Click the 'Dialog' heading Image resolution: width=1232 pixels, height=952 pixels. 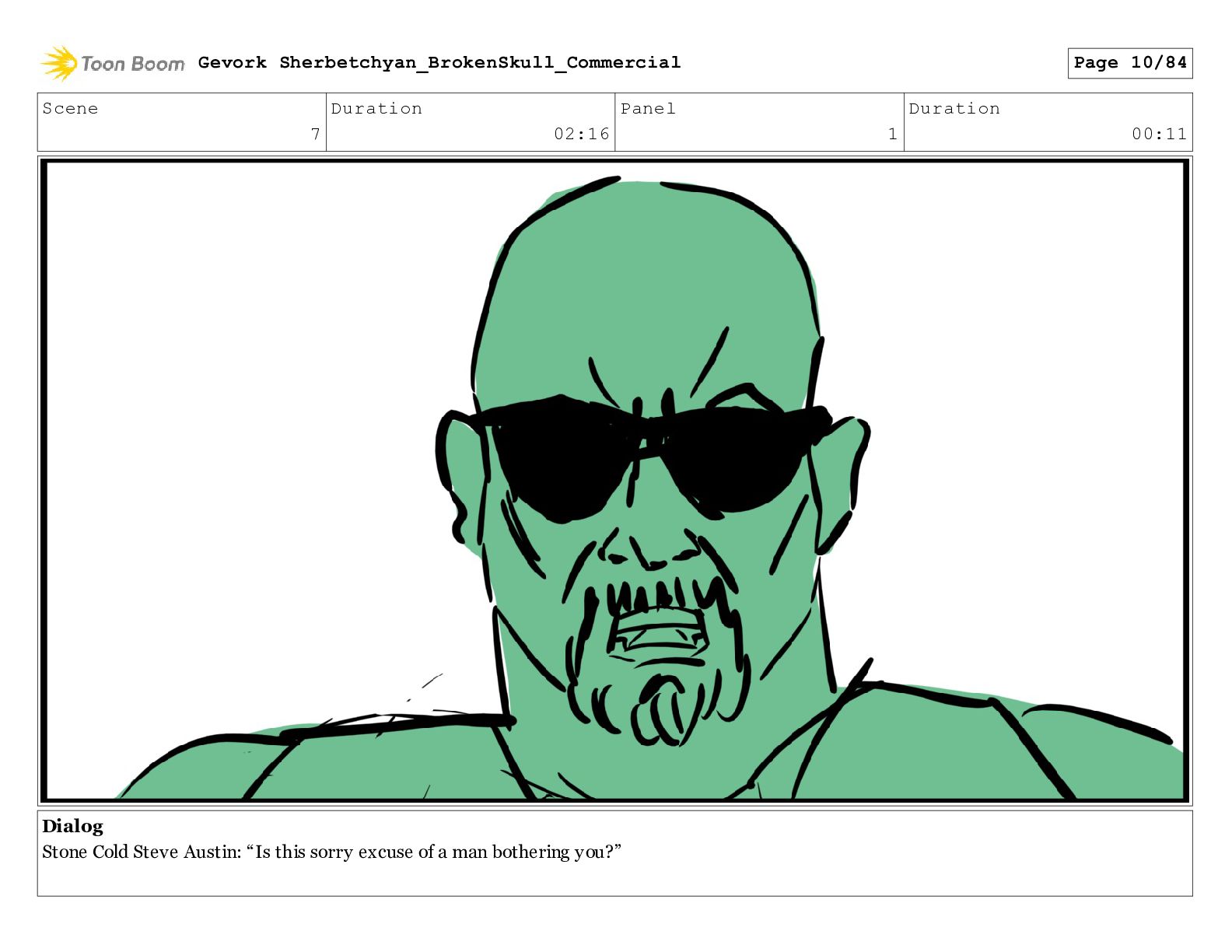pos(72,826)
